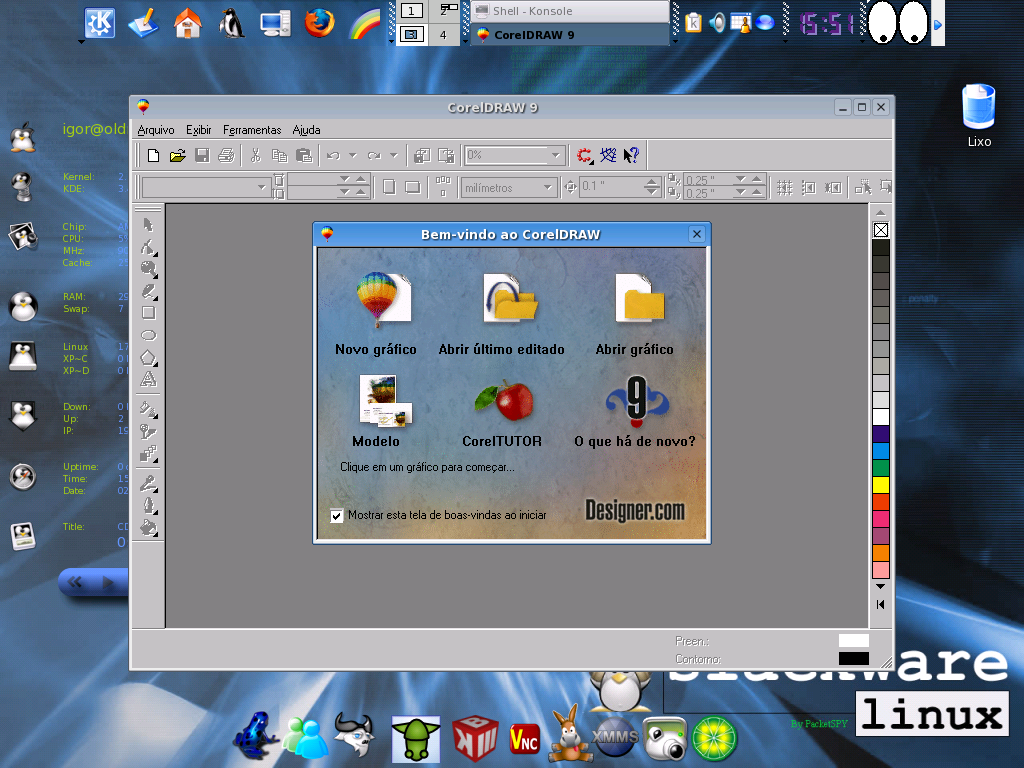1024x768 pixels.
Task: Click the Import toolbar icon
Action: [x=422, y=155]
